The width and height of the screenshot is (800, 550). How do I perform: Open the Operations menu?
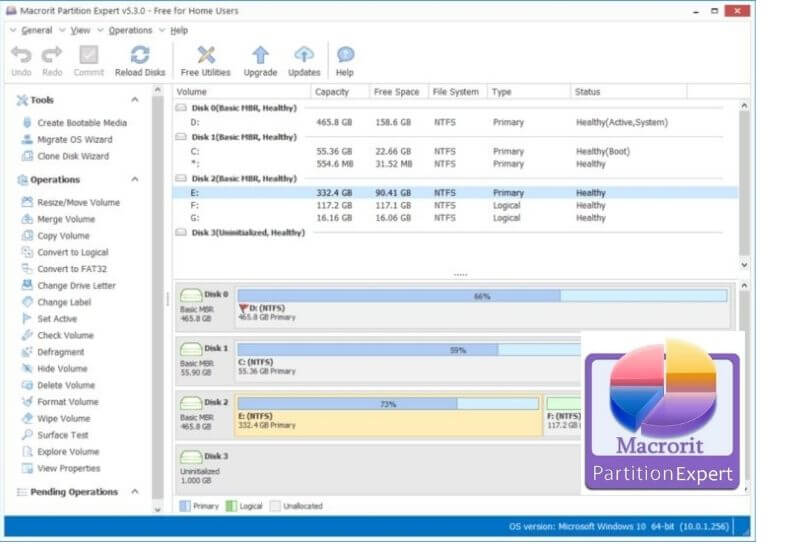(x=130, y=30)
